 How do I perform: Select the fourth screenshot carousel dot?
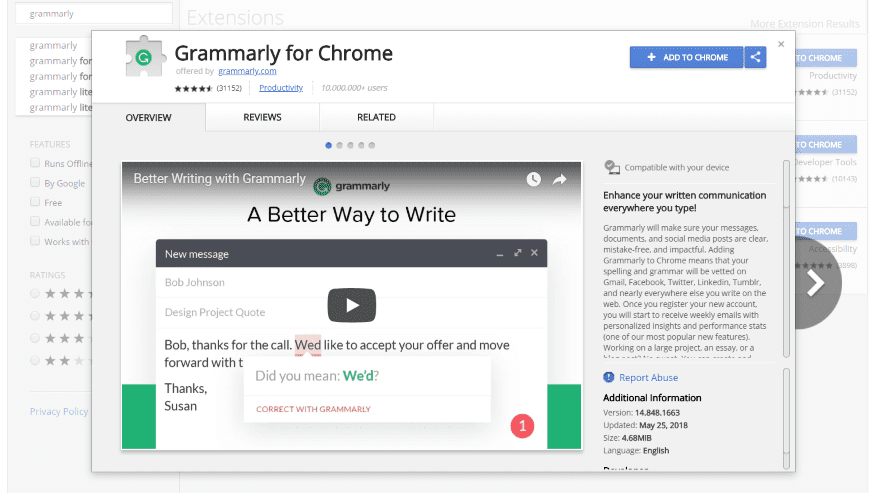pyautogui.click(x=361, y=145)
